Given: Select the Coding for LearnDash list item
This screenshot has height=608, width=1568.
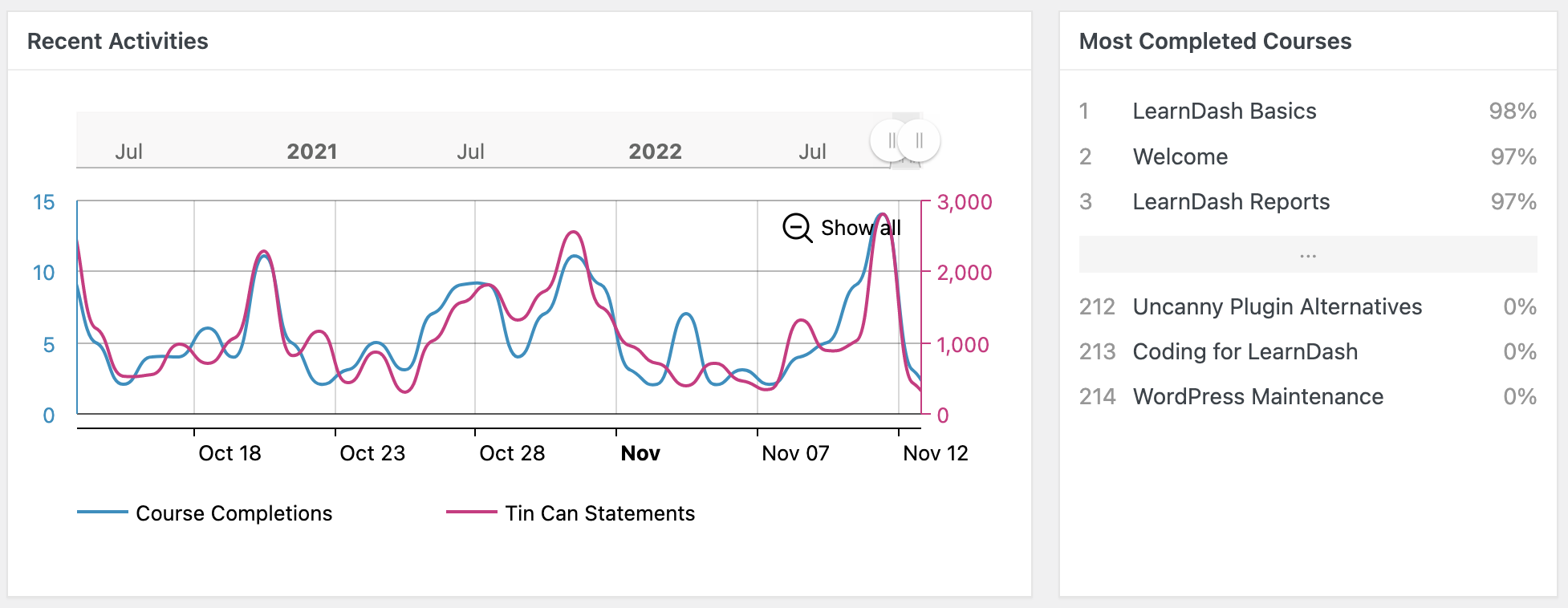Looking at the screenshot, I should tap(1245, 351).
